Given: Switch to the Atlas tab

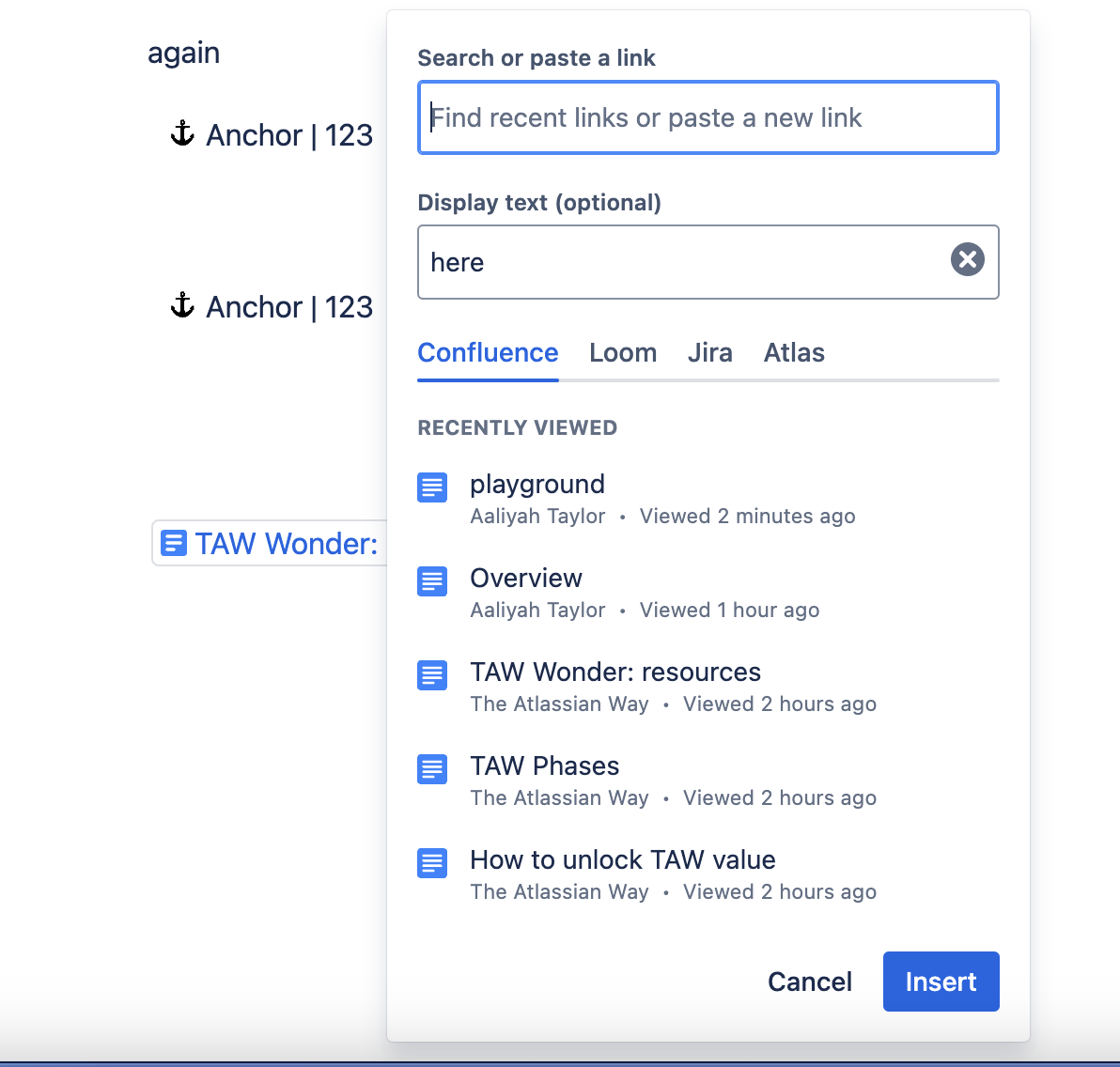Looking at the screenshot, I should 794,353.
